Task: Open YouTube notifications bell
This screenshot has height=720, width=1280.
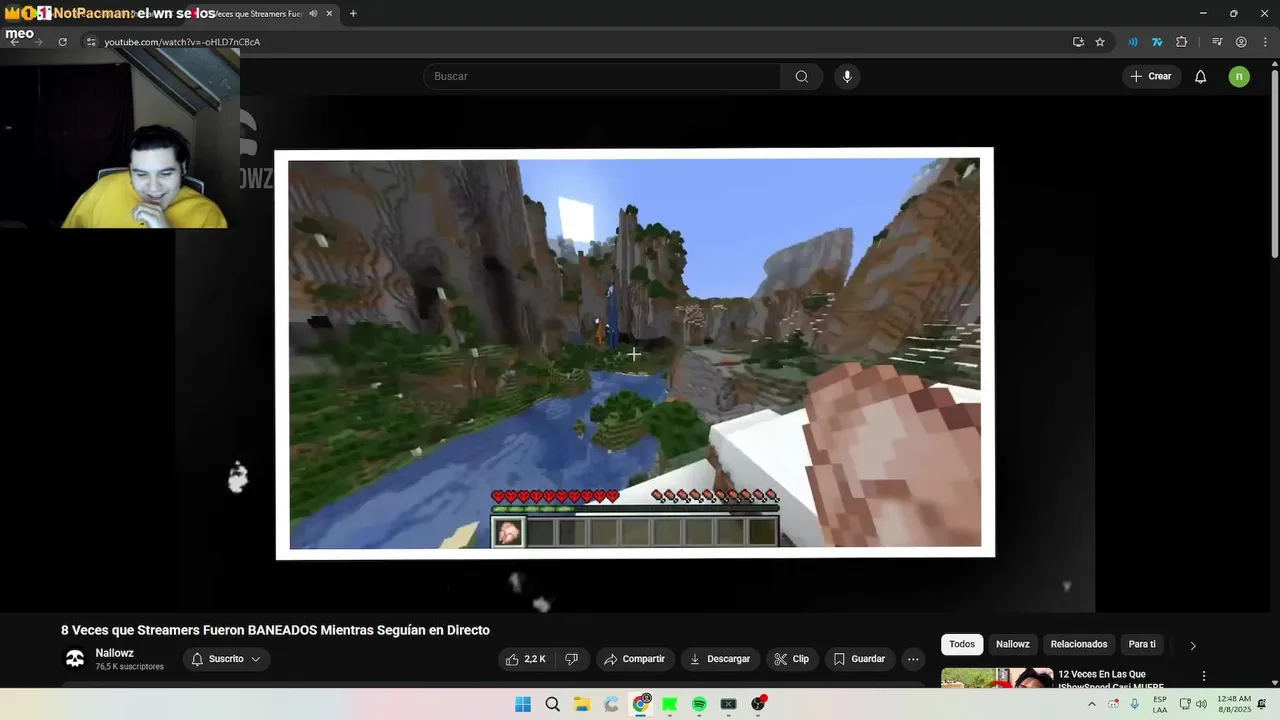Action: coord(1201,76)
